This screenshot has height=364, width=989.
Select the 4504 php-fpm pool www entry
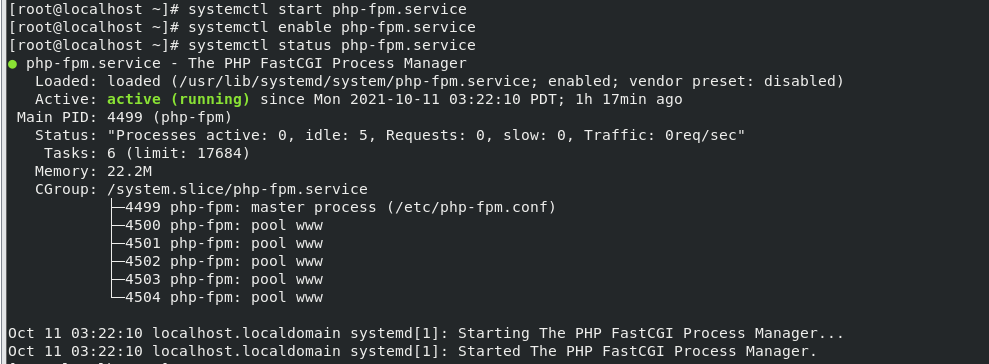224,297
